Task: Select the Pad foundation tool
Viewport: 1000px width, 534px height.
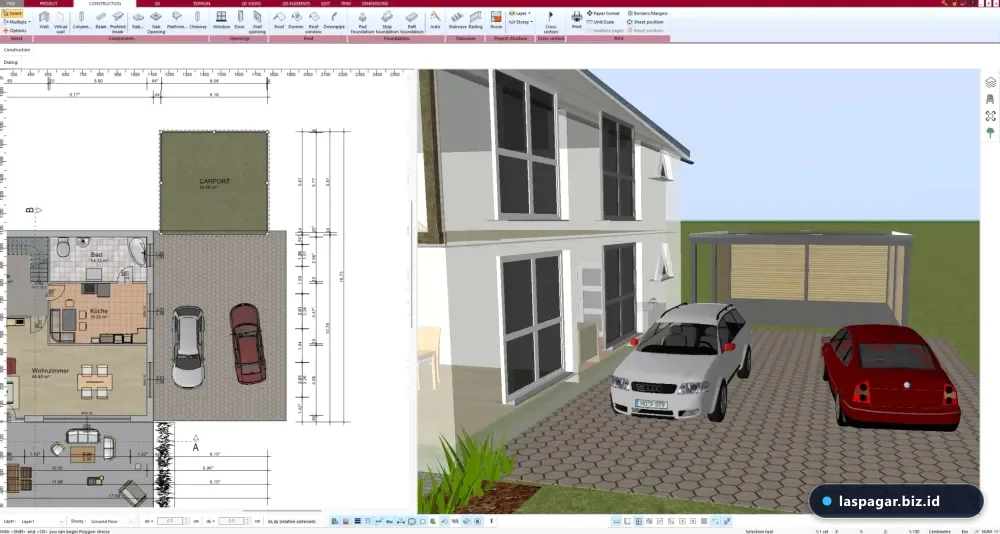Action: coord(362,21)
